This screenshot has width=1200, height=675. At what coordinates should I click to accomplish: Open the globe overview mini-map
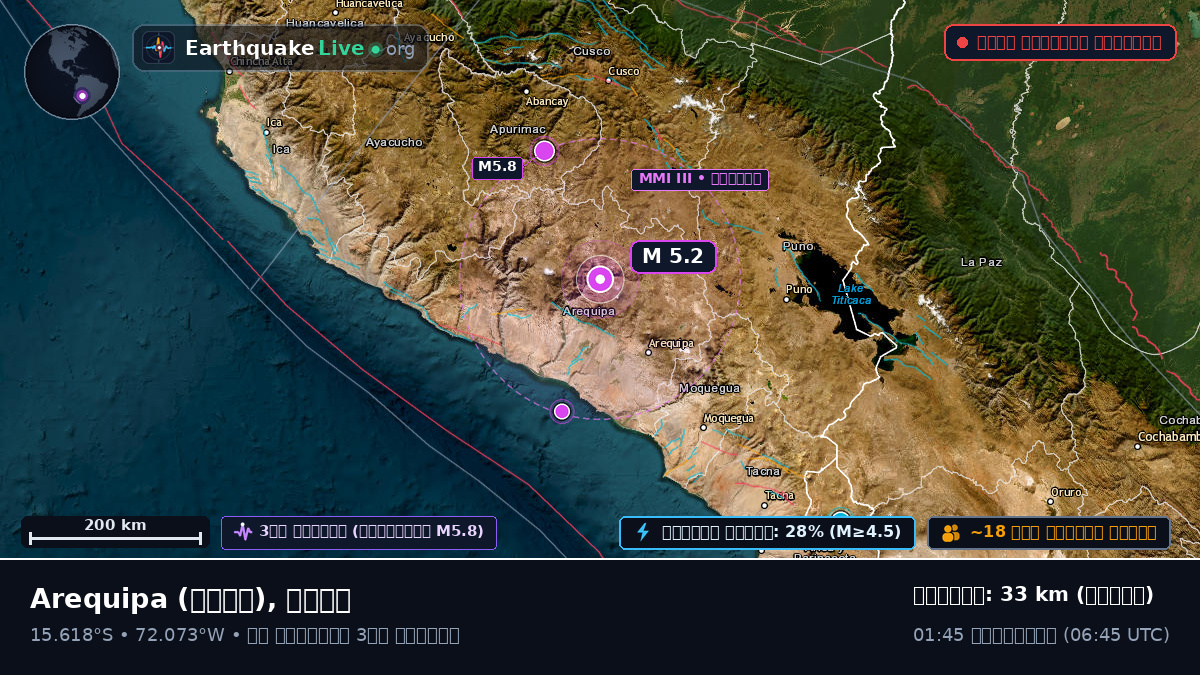coord(72,72)
